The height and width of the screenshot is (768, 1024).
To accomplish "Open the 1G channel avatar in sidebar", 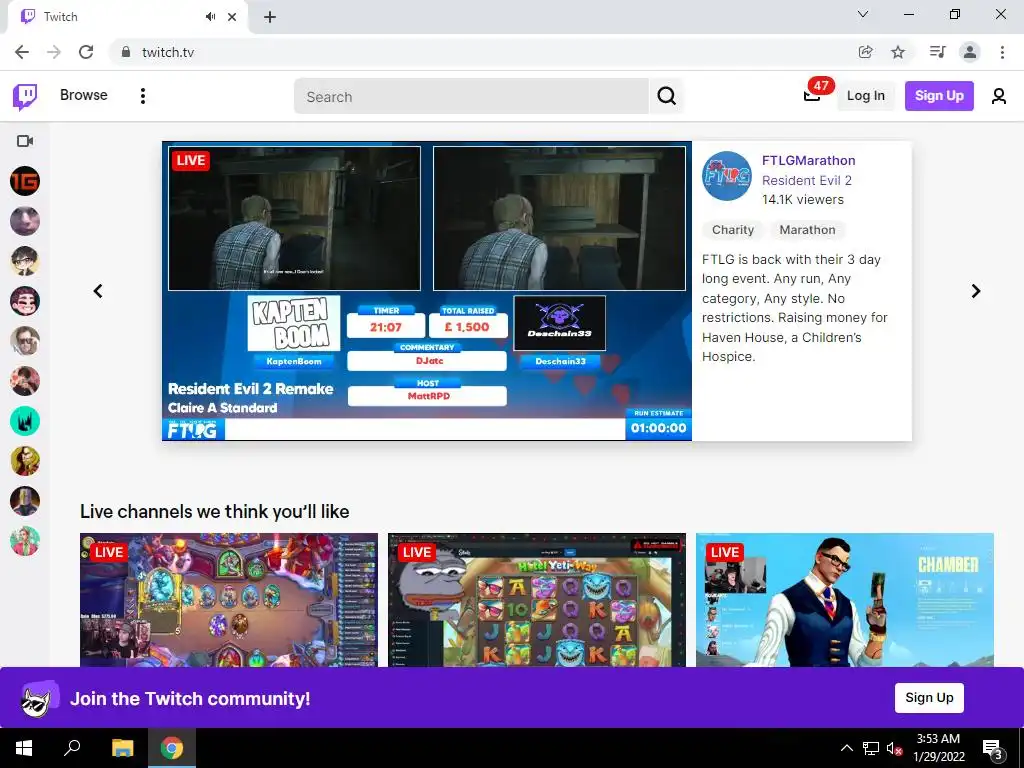I will (x=25, y=181).
